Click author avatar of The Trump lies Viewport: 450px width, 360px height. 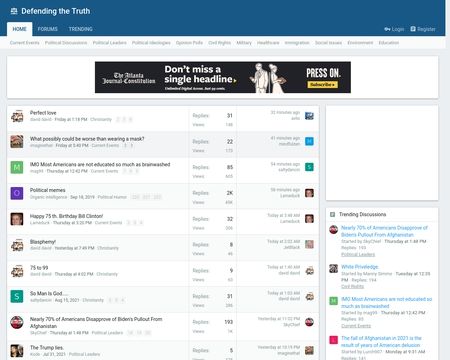(17, 351)
